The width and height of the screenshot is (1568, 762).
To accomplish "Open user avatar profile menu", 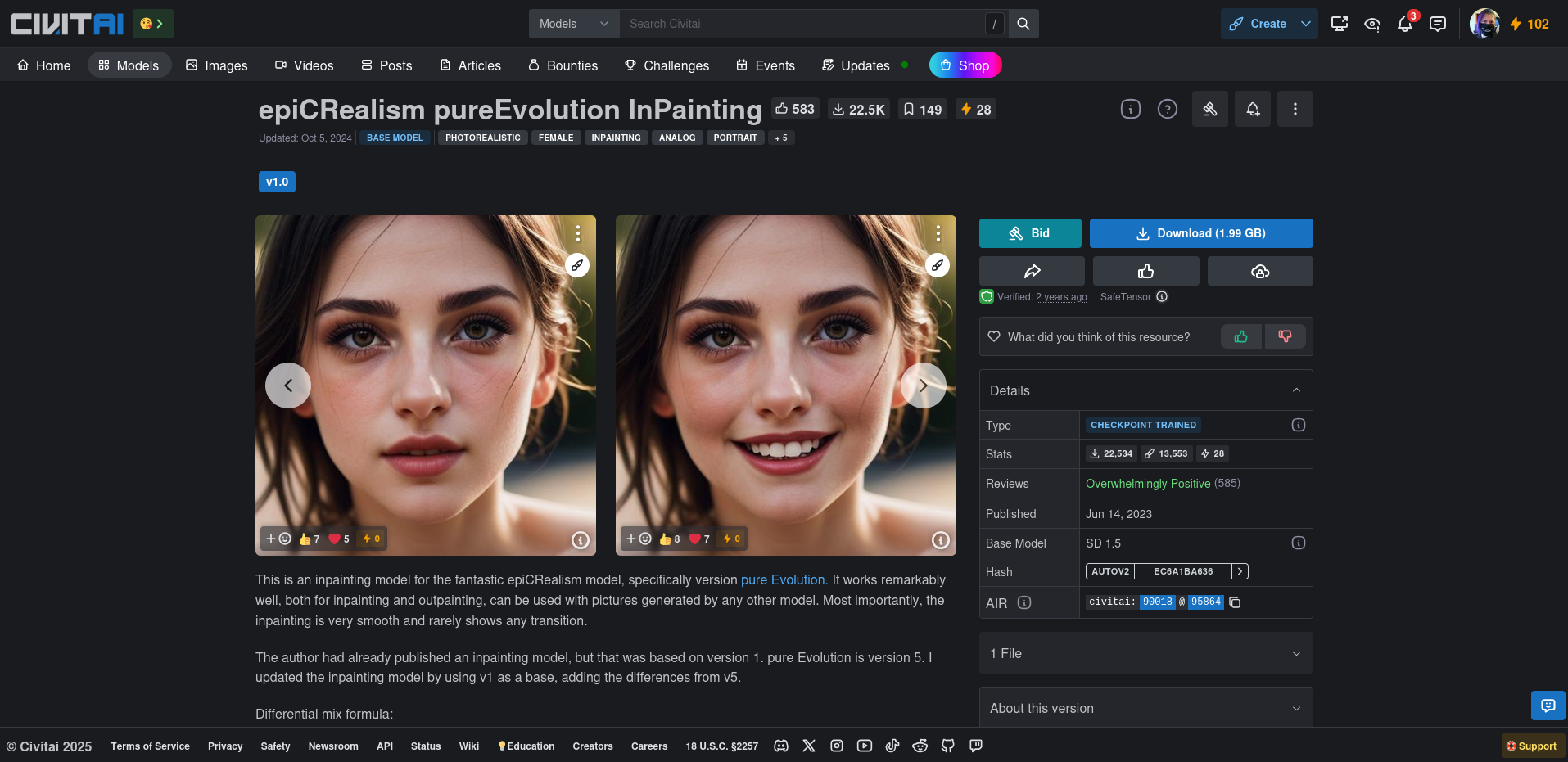I will point(1484,24).
